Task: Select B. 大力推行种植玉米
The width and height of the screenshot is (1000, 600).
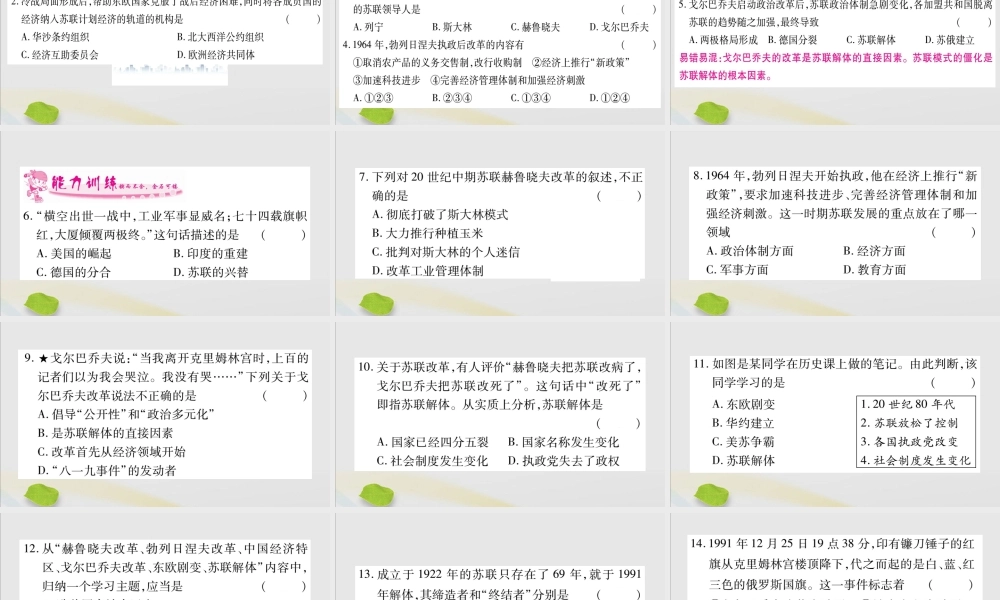Action: pyautogui.click(x=427, y=233)
